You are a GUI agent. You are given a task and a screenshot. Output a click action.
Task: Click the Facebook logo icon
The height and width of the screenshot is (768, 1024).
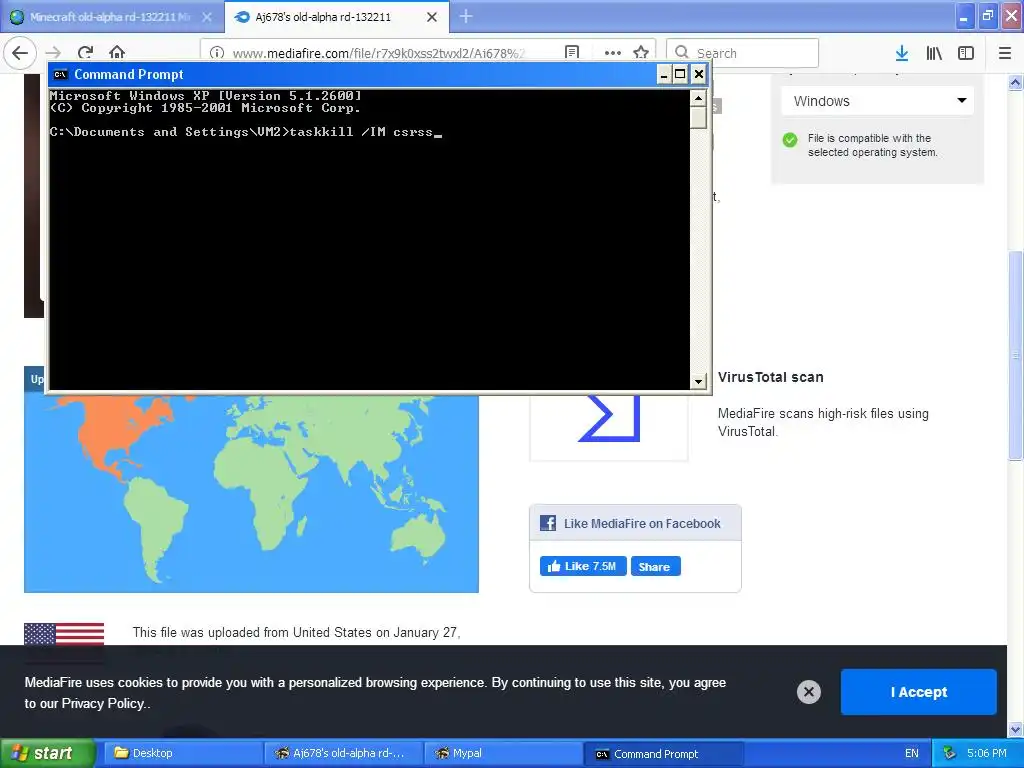click(547, 523)
